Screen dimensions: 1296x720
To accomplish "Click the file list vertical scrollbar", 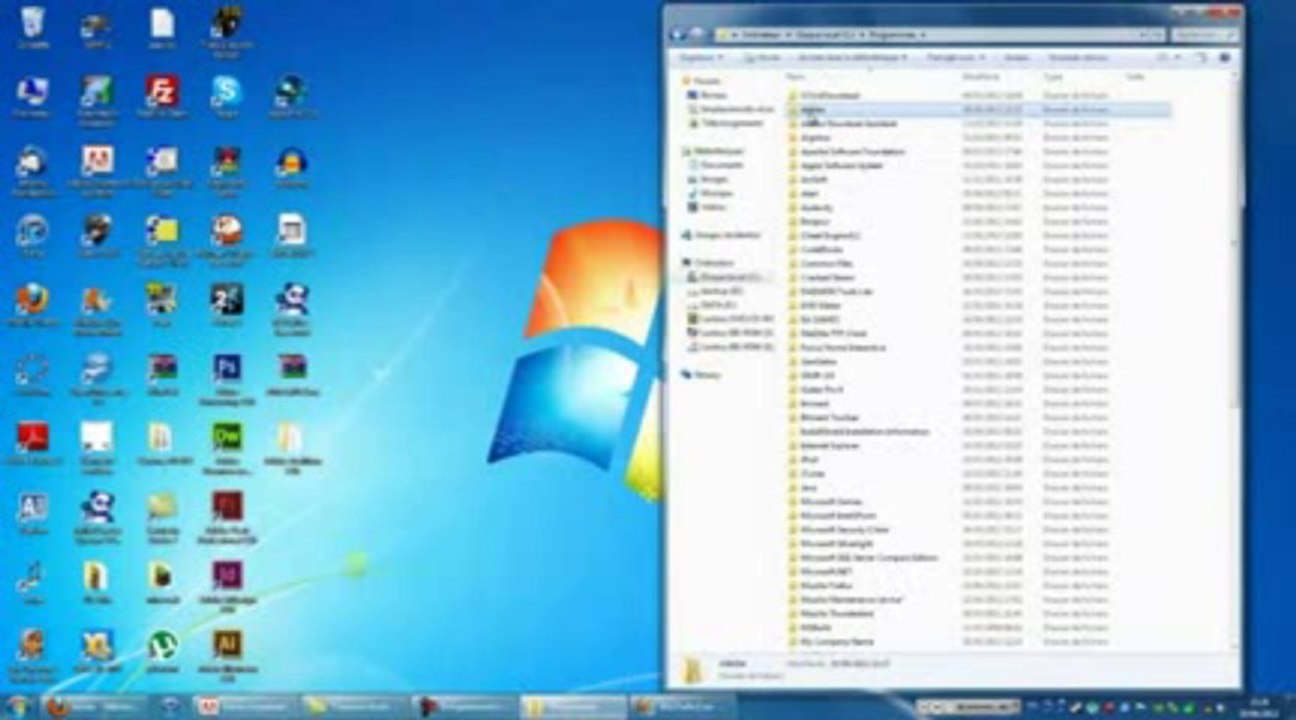I will coord(1235,240).
